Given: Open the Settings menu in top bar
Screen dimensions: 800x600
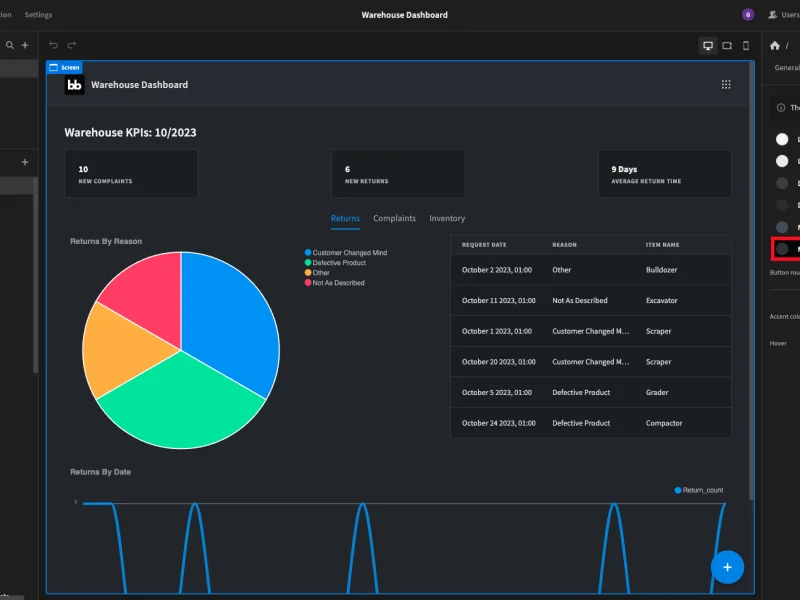Looking at the screenshot, I should coord(38,15).
